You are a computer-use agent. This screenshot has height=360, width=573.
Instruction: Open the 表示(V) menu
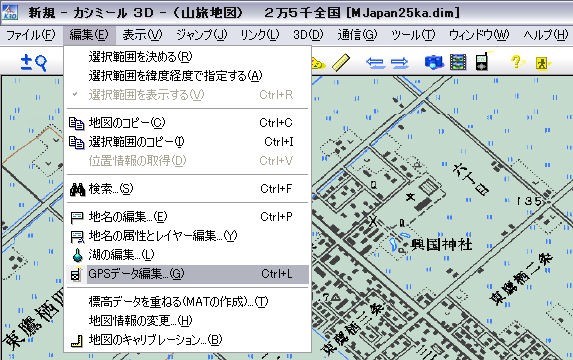coord(142,35)
